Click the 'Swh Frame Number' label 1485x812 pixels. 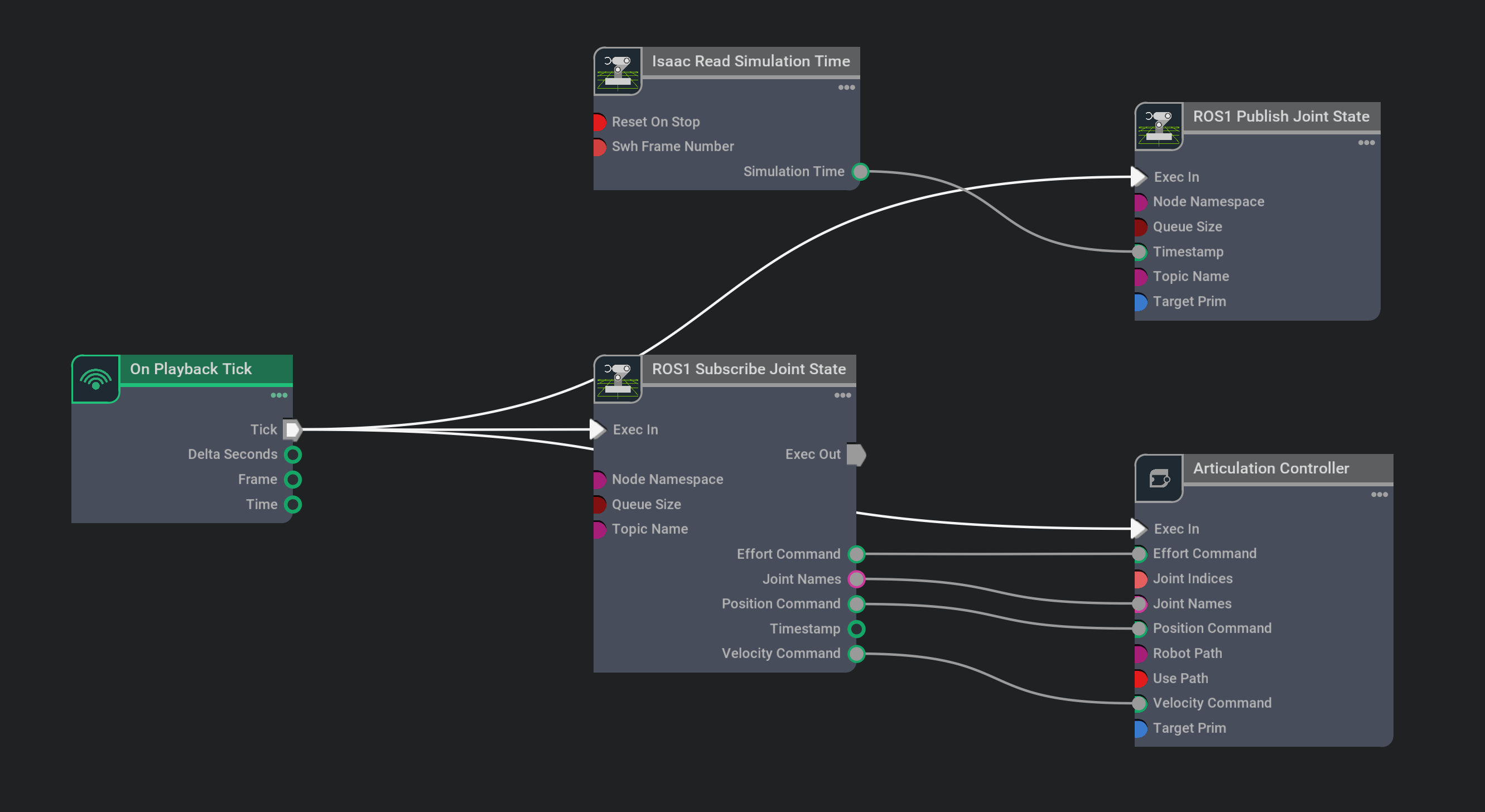[673, 147]
